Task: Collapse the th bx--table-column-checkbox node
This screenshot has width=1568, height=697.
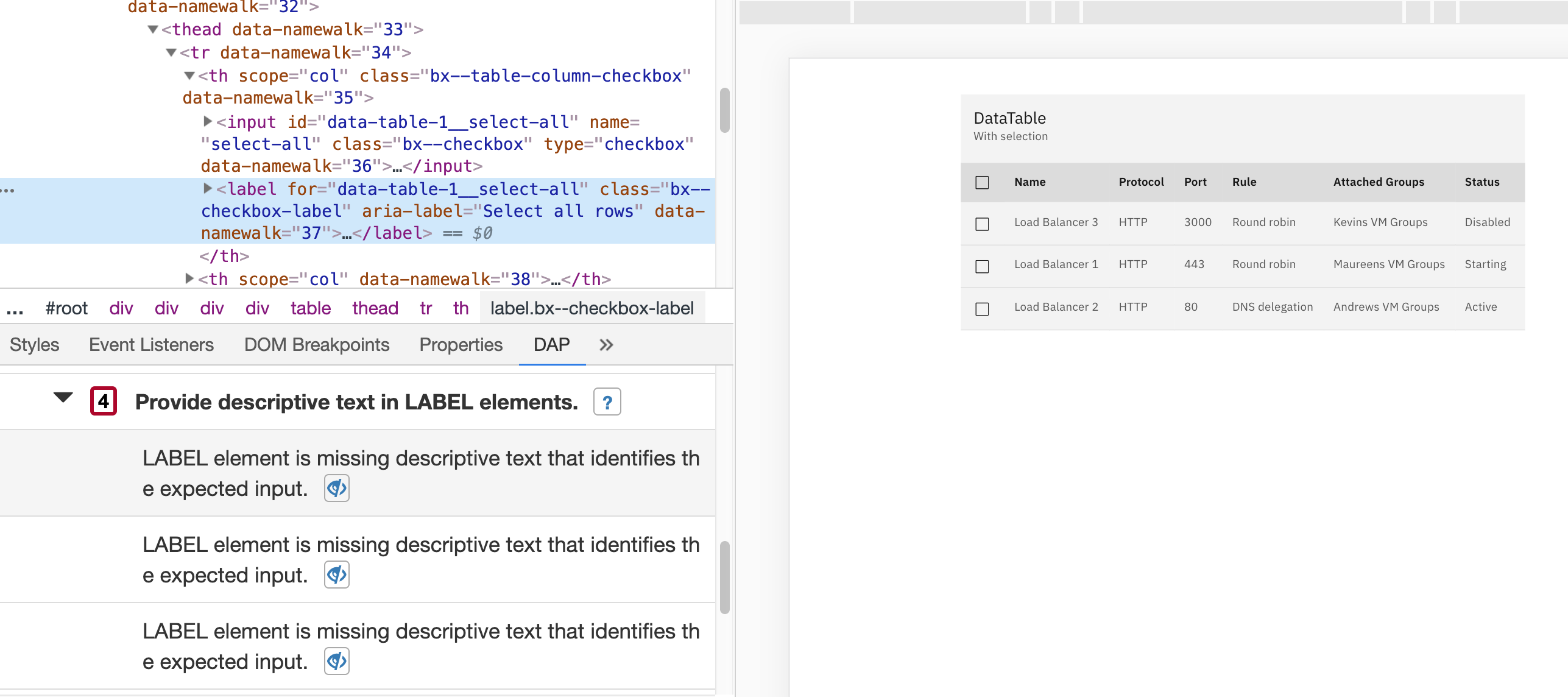Action: point(189,76)
